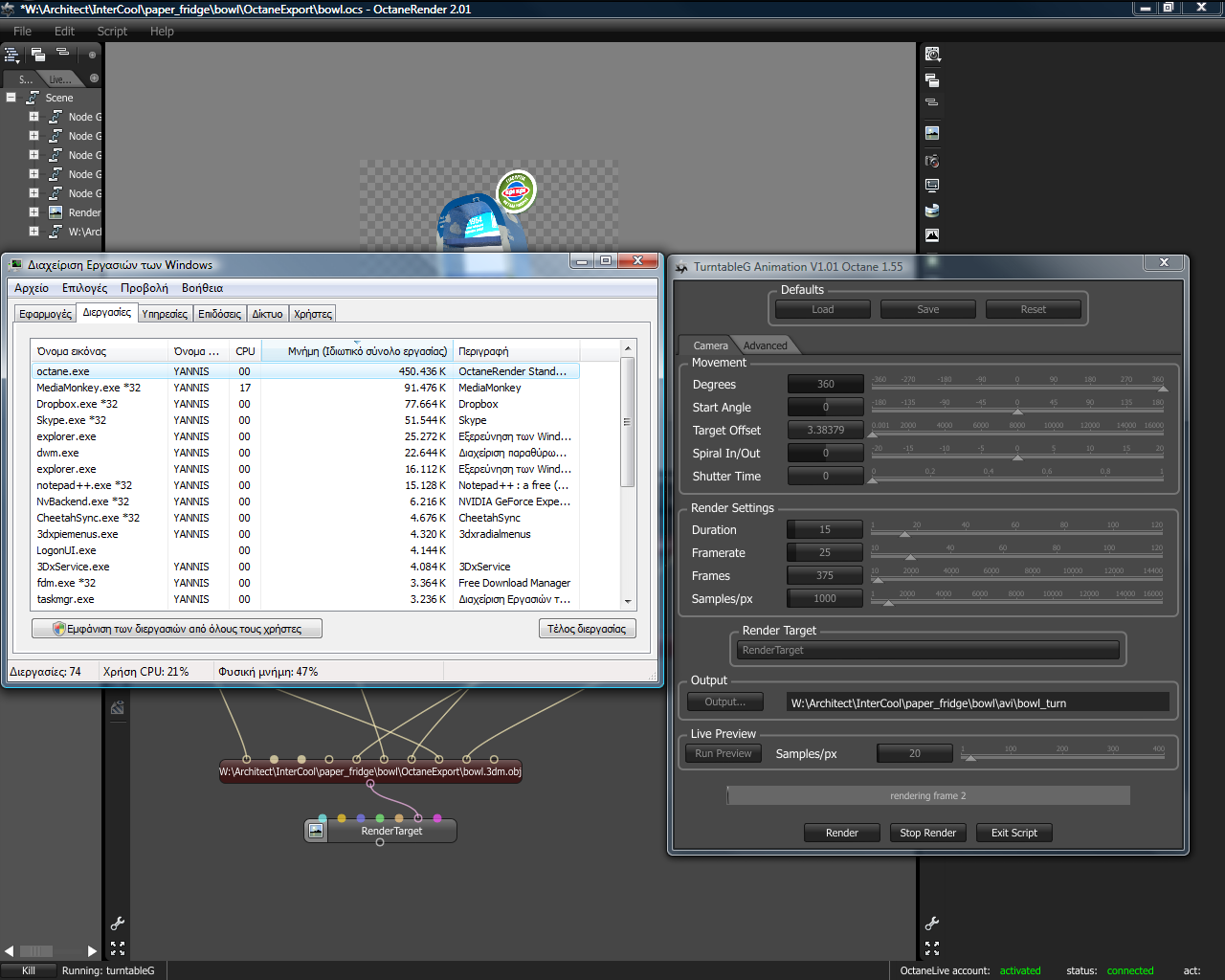Click the Load defaults button

[823, 309]
